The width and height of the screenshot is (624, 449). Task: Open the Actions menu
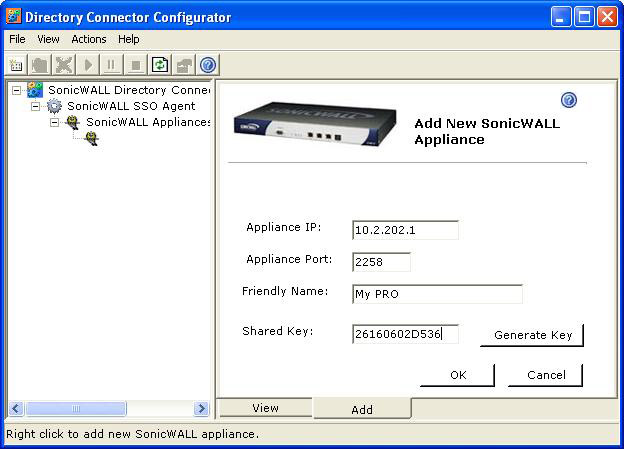[x=89, y=39]
